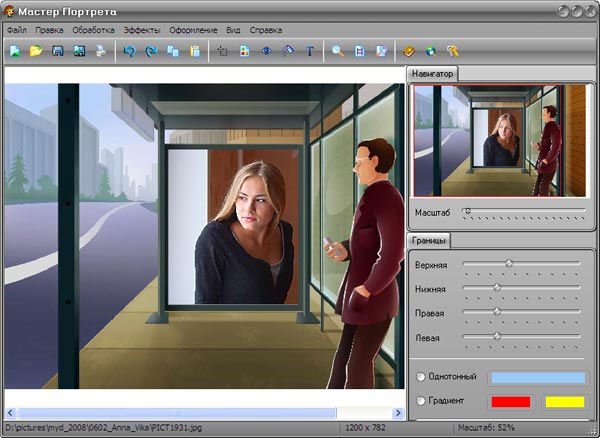Select the Crop tool icon

pos(222,50)
